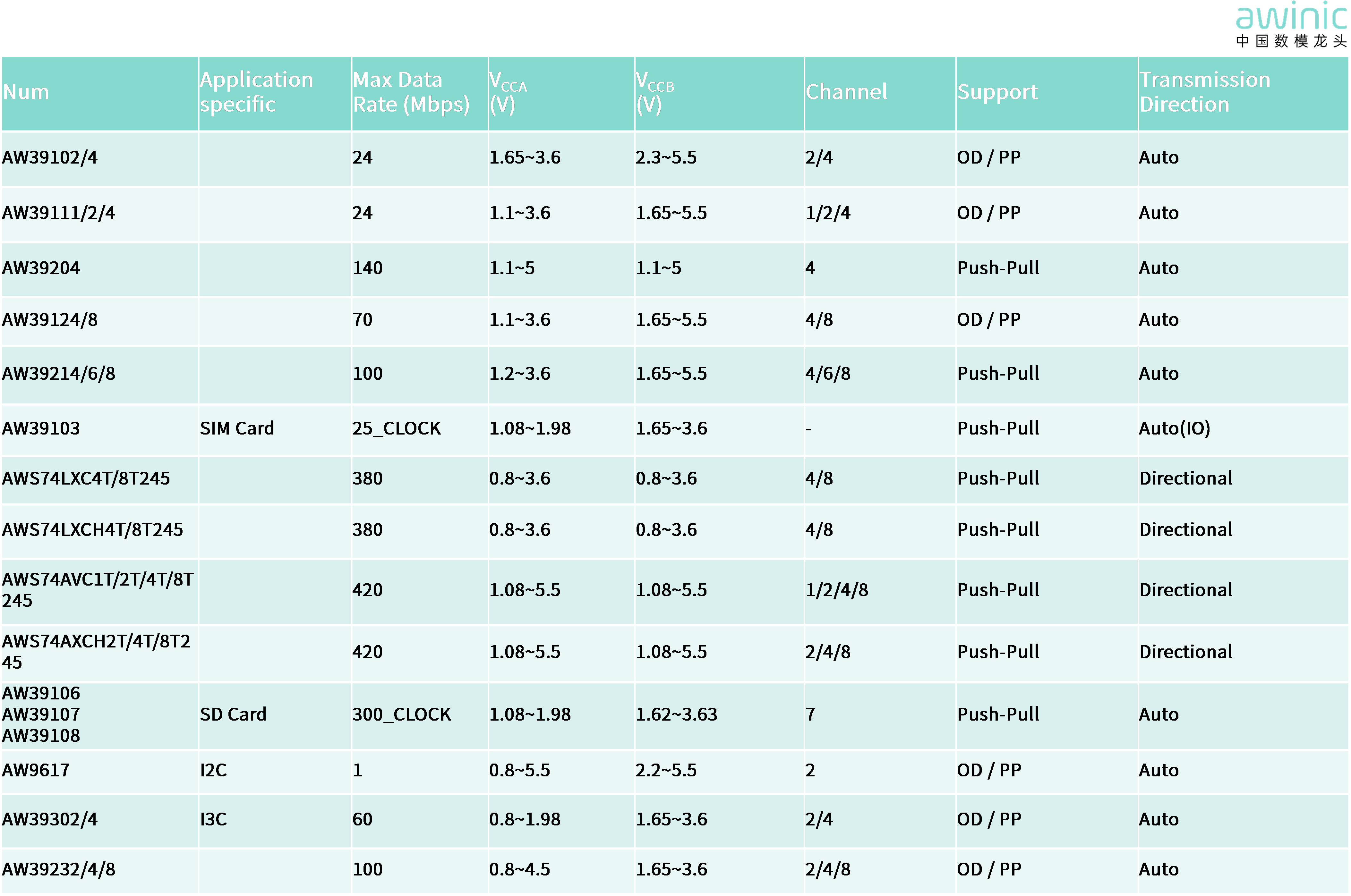The image size is (1351, 896).
Task: Select the 300_CLOCK data rate cell
Action: [401, 714]
